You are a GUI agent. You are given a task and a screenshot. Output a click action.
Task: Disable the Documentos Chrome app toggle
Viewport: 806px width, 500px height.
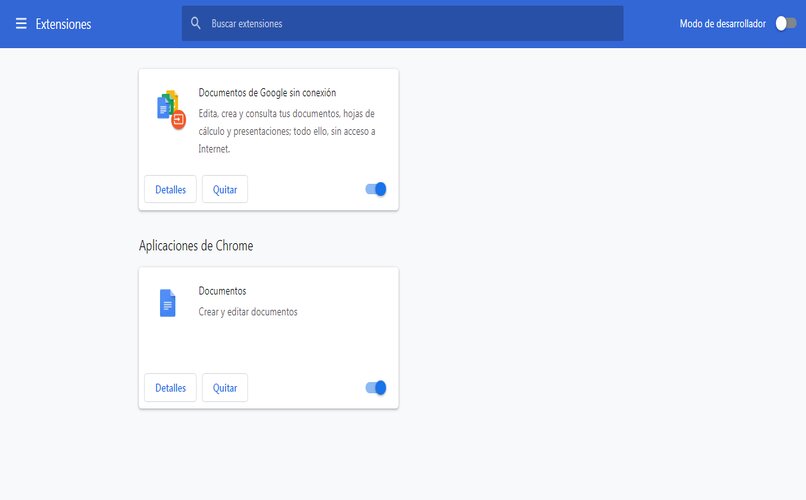(376, 387)
